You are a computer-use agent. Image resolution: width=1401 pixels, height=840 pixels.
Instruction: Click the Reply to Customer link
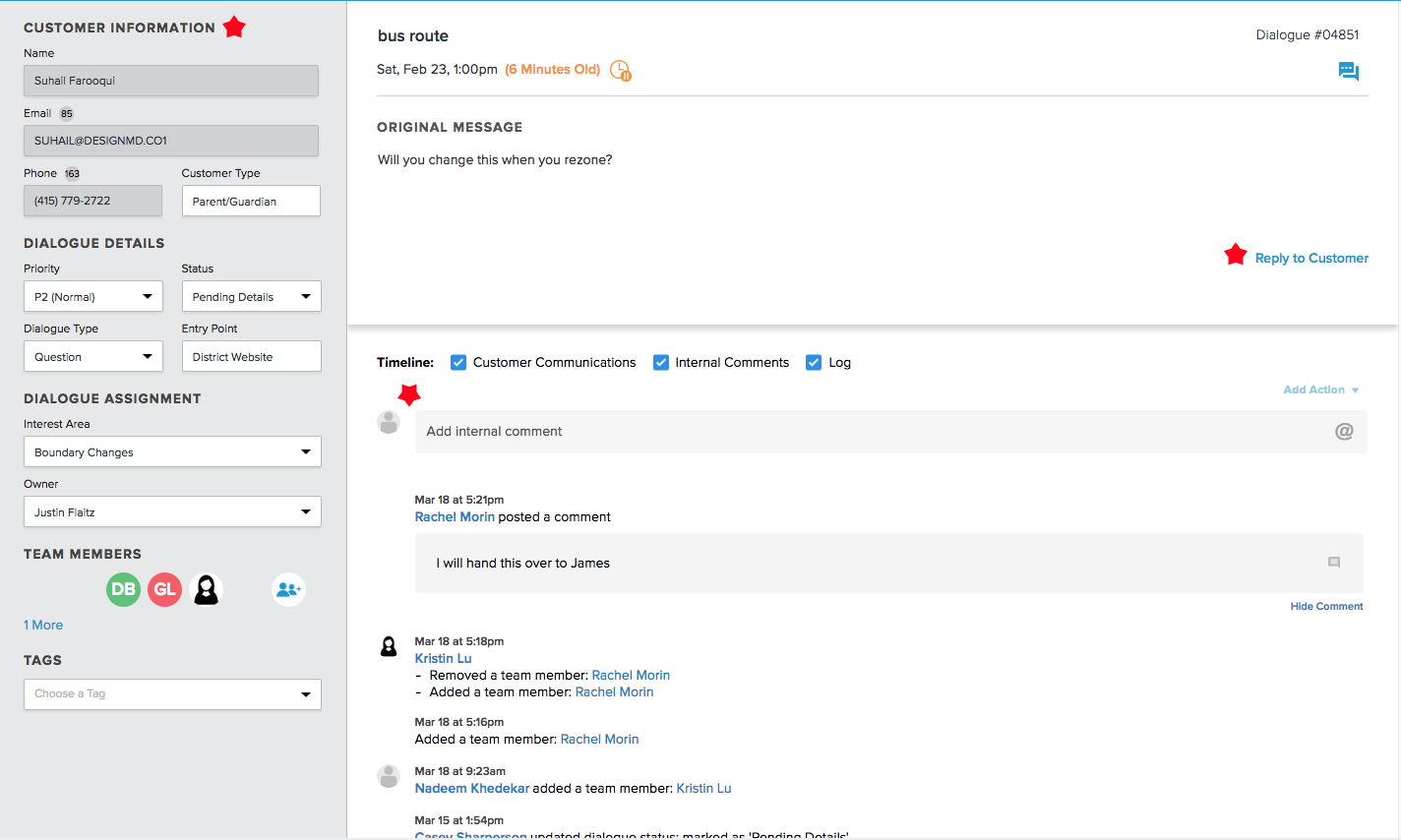tap(1310, 258)
